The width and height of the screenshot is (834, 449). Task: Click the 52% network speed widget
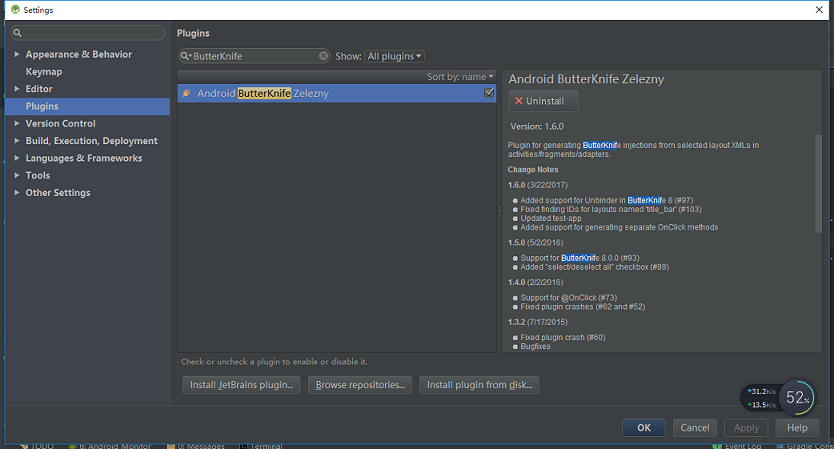[796, 397]
